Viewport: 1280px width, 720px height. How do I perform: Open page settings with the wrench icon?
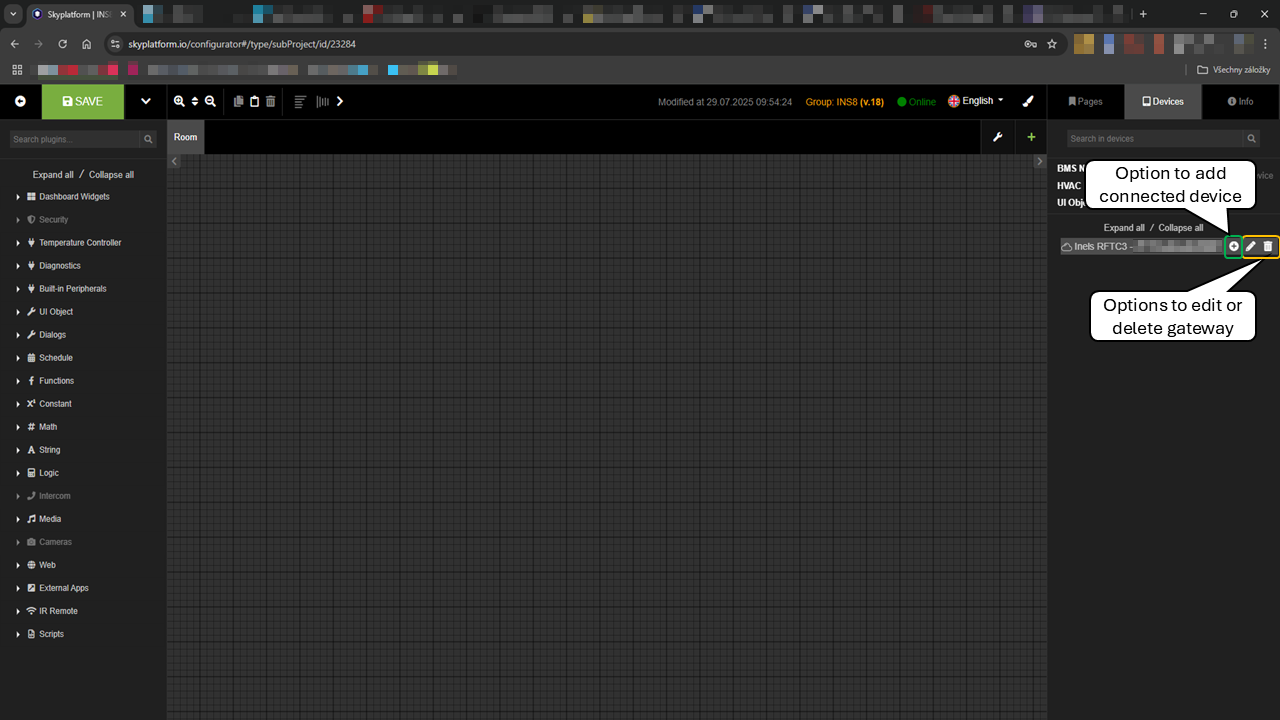[x=997, y=137]
